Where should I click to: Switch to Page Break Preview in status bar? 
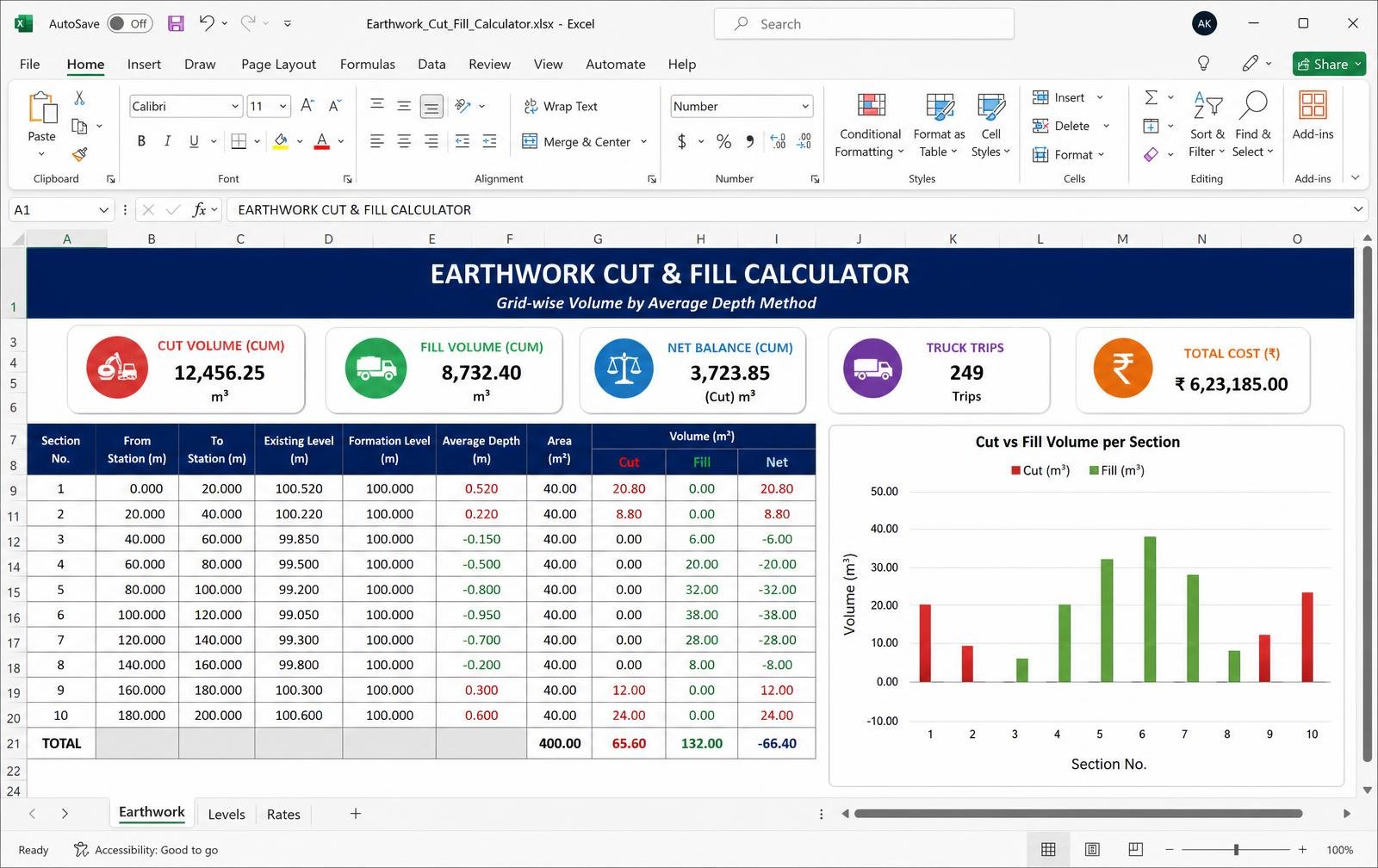1136,850
